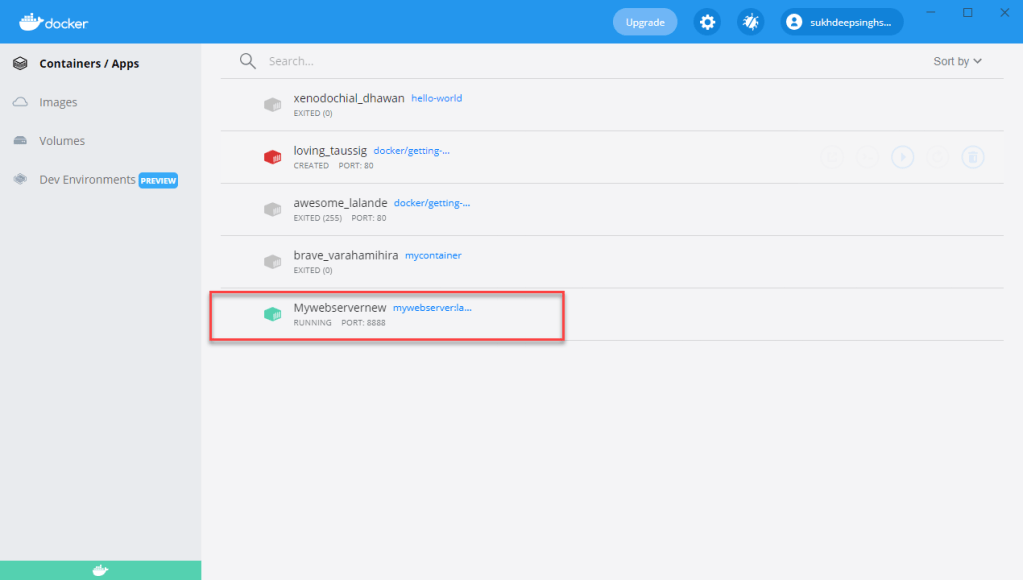Image resolution: width=1023 pixels, height=580 pixels.
Task: Open the mycontainer image link
Action: [433, 256]
